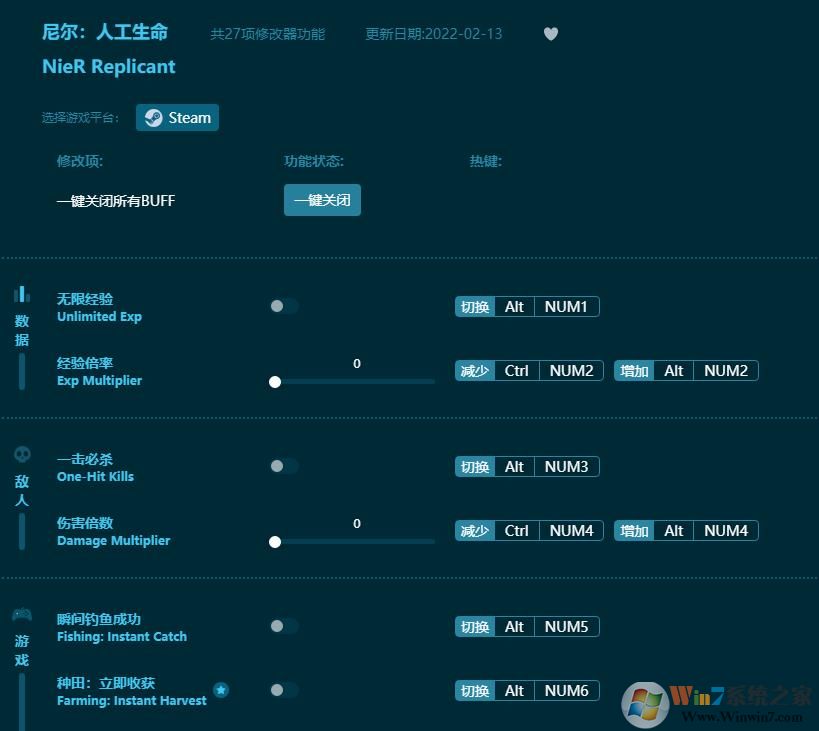Image resolution: width=819 pixels, height=731 pixels.
Task: Click the Exp Multiplier slider handle
Action: tap(275, 382)
